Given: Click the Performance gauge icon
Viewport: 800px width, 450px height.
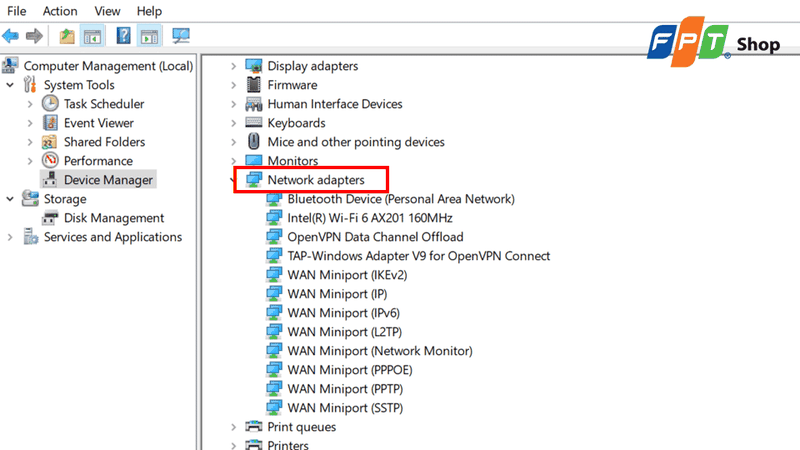Looking at the screenshot, I should click(50, 161).
